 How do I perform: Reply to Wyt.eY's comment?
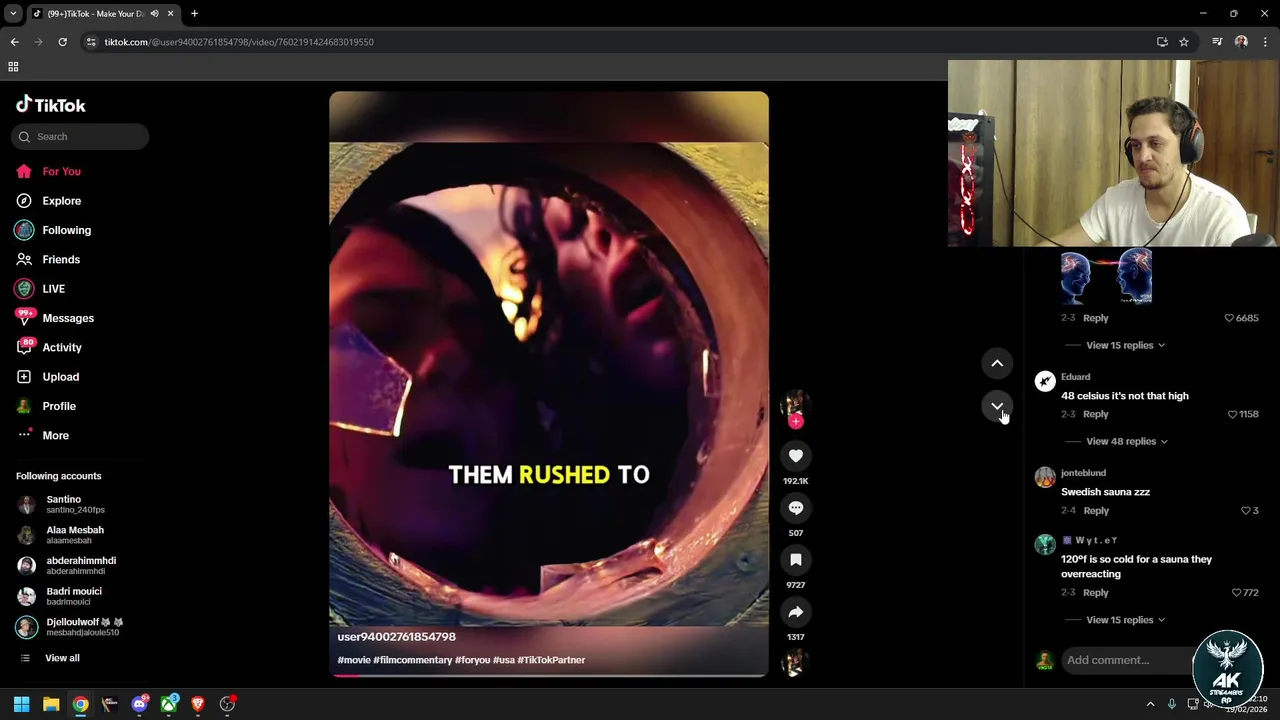1096,593
